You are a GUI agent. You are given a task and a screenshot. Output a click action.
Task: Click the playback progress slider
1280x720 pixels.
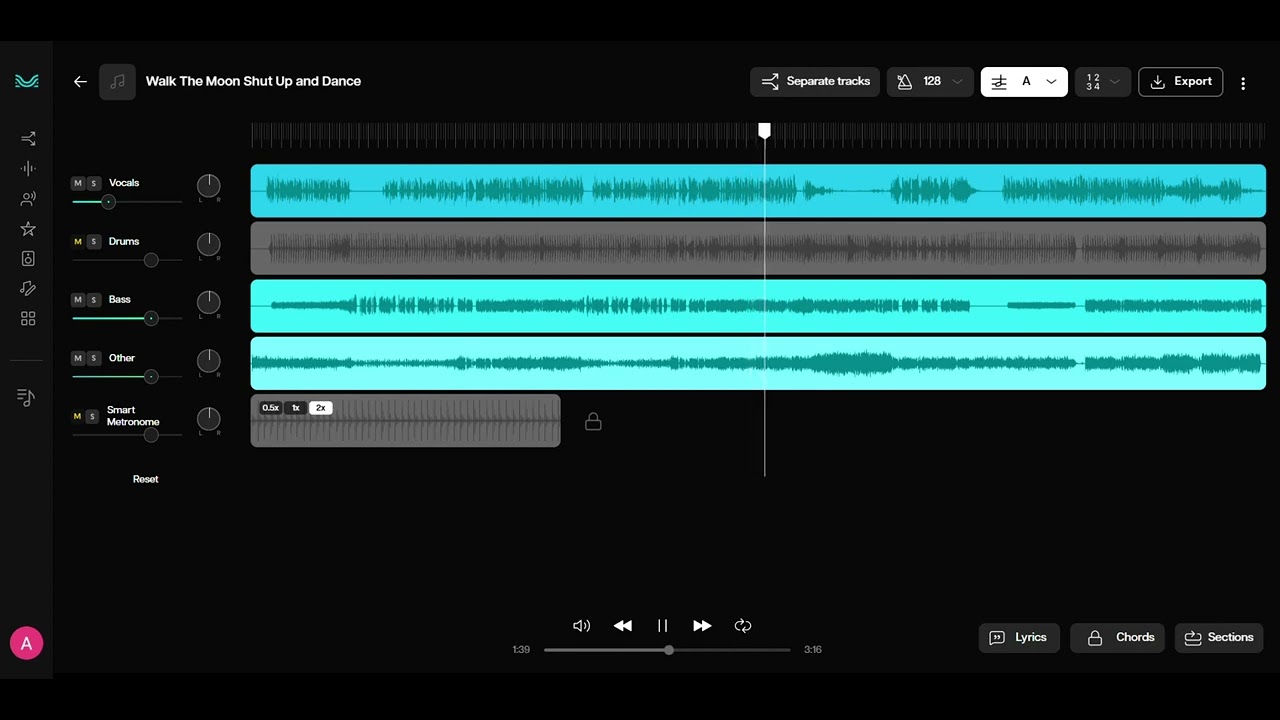pos(667,650)
